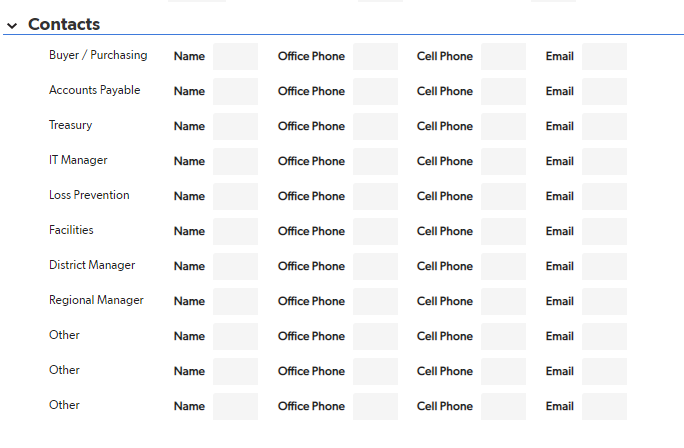Click last Other row Email field
684x448 pixels.
pyautogui.click(x=605, y=406)
